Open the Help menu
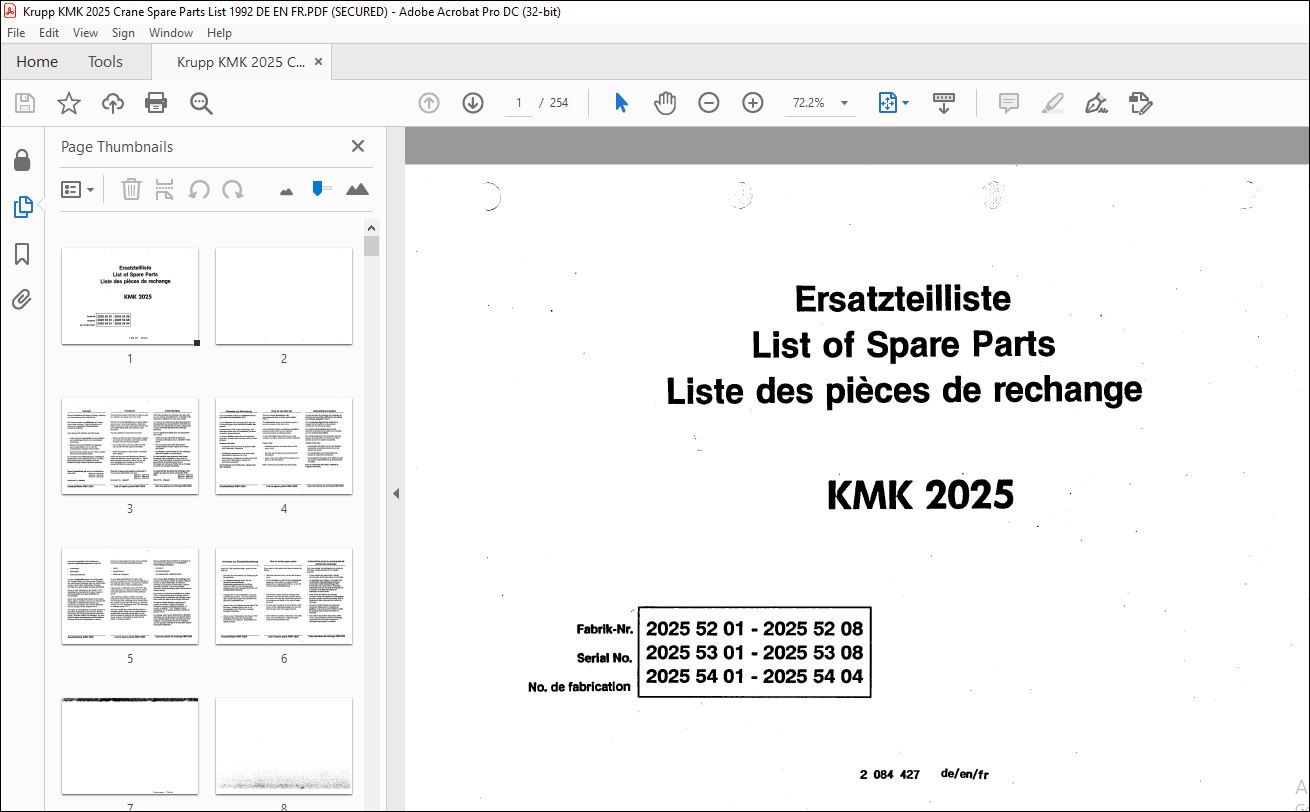This screenshot has height=812, width=1310. (219, 33)
